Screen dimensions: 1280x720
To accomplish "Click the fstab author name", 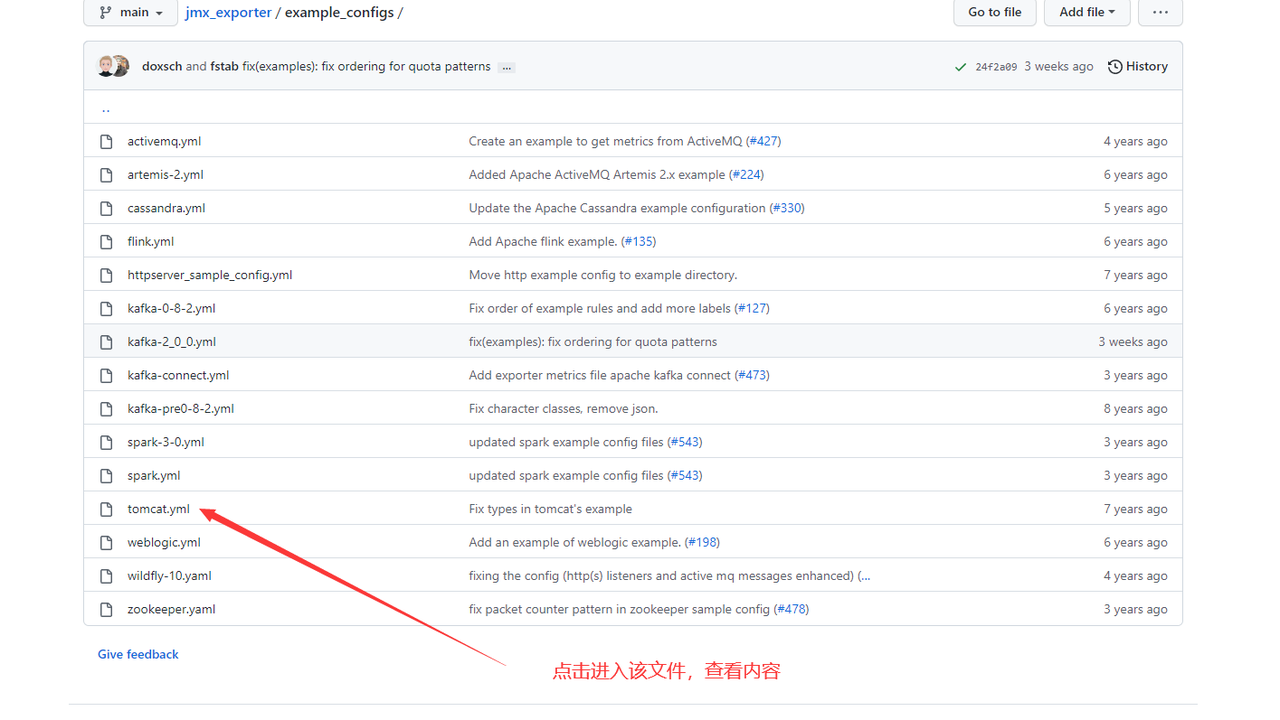I will 224,66.
